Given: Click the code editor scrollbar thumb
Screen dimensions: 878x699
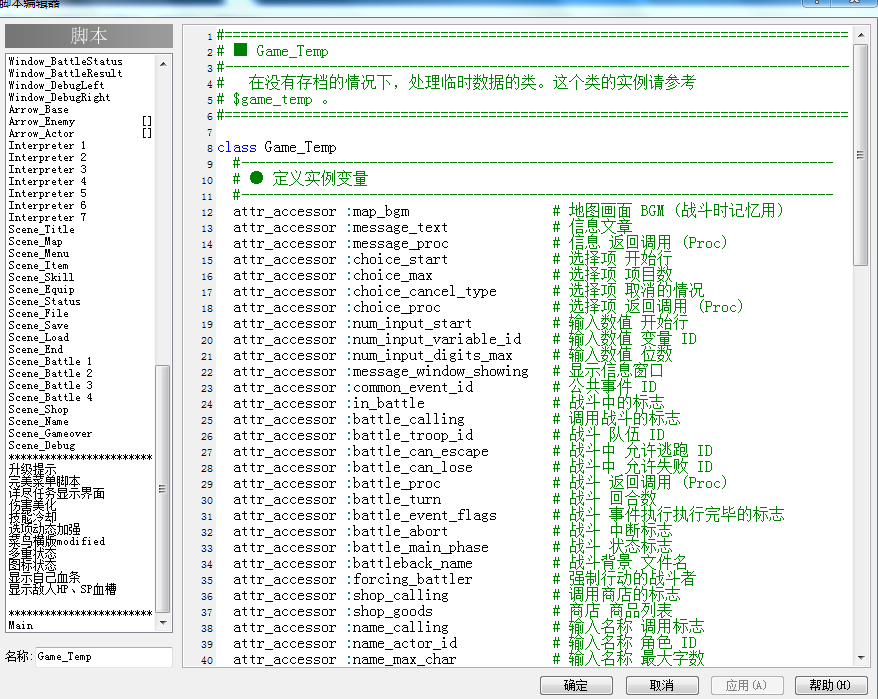Looking at the screenshot, I should click(861, 155).
